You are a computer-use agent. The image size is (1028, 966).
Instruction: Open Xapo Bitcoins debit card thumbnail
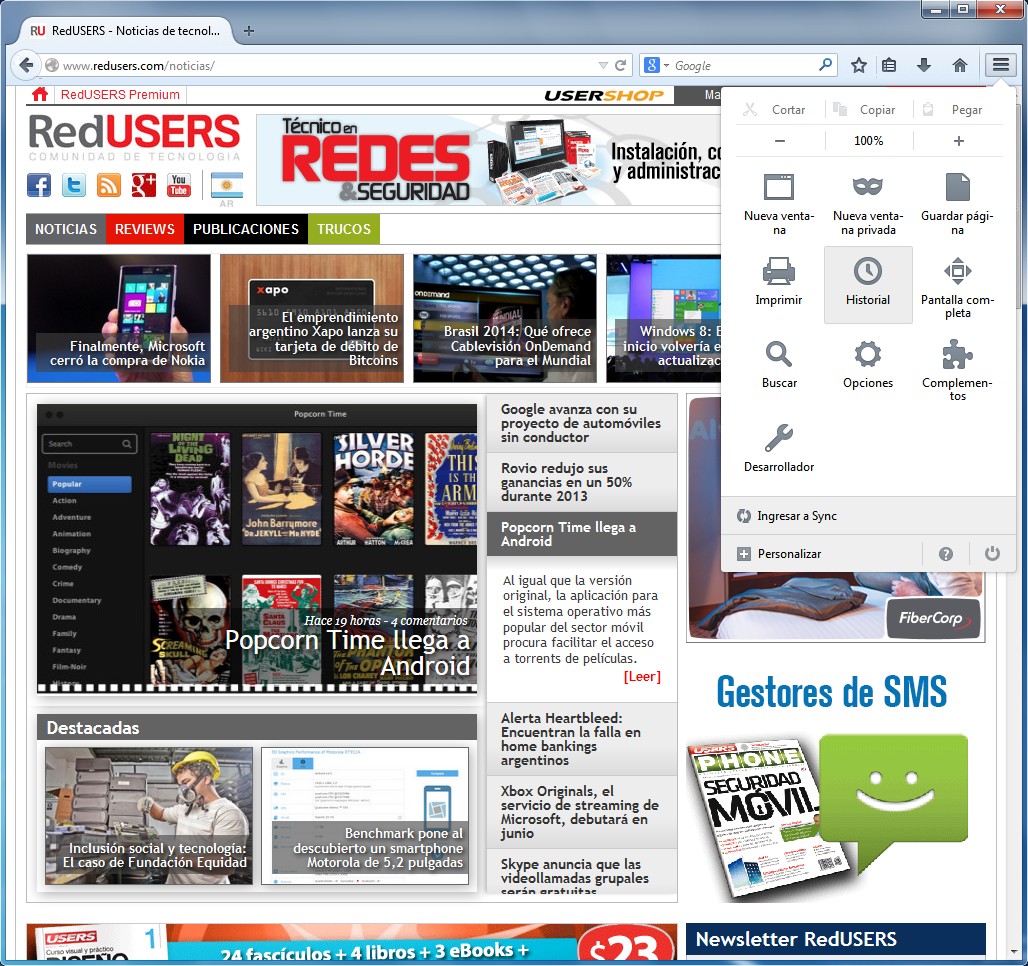[312, 318]
